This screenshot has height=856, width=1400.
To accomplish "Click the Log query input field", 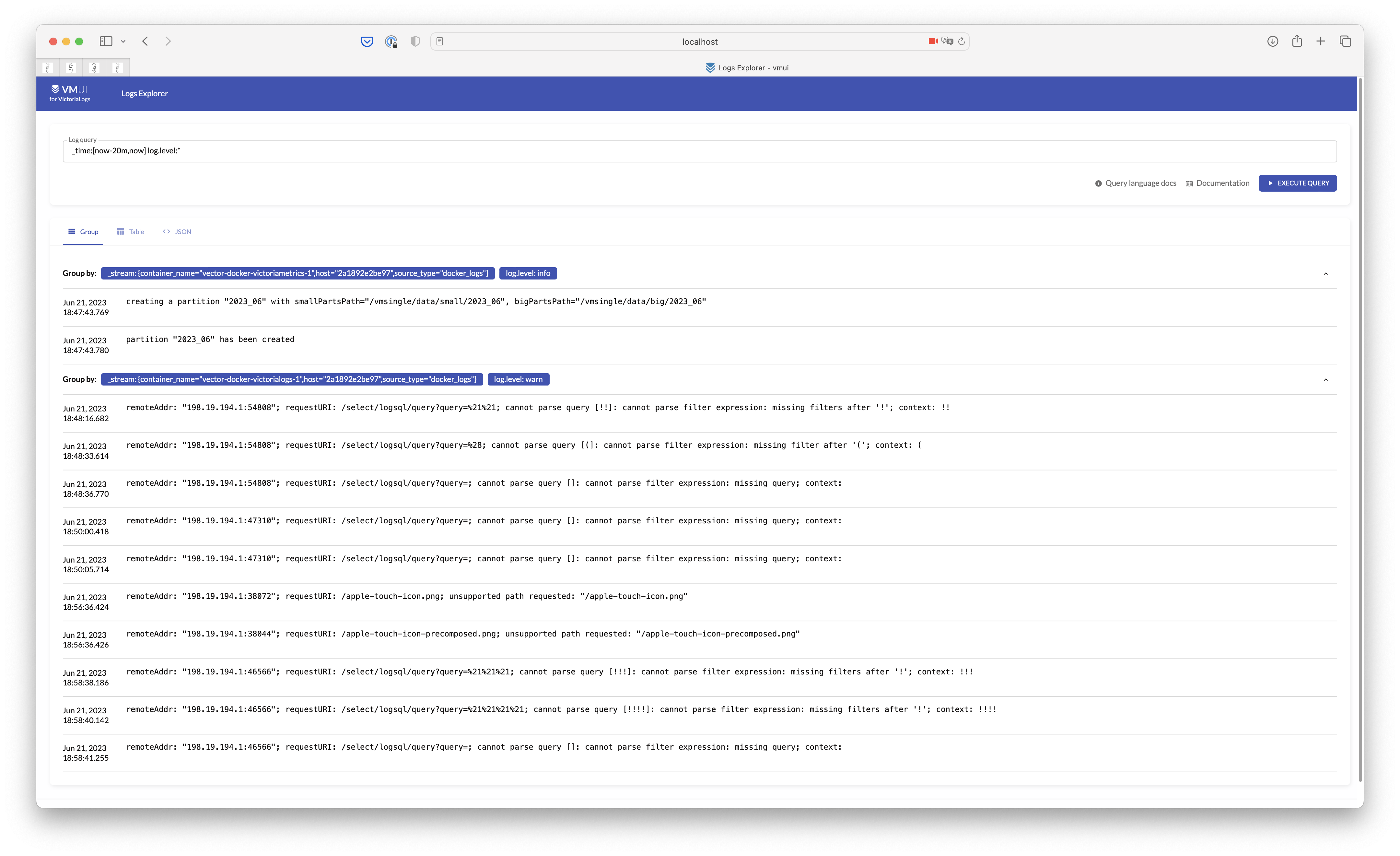I will [x=699, y=151].
